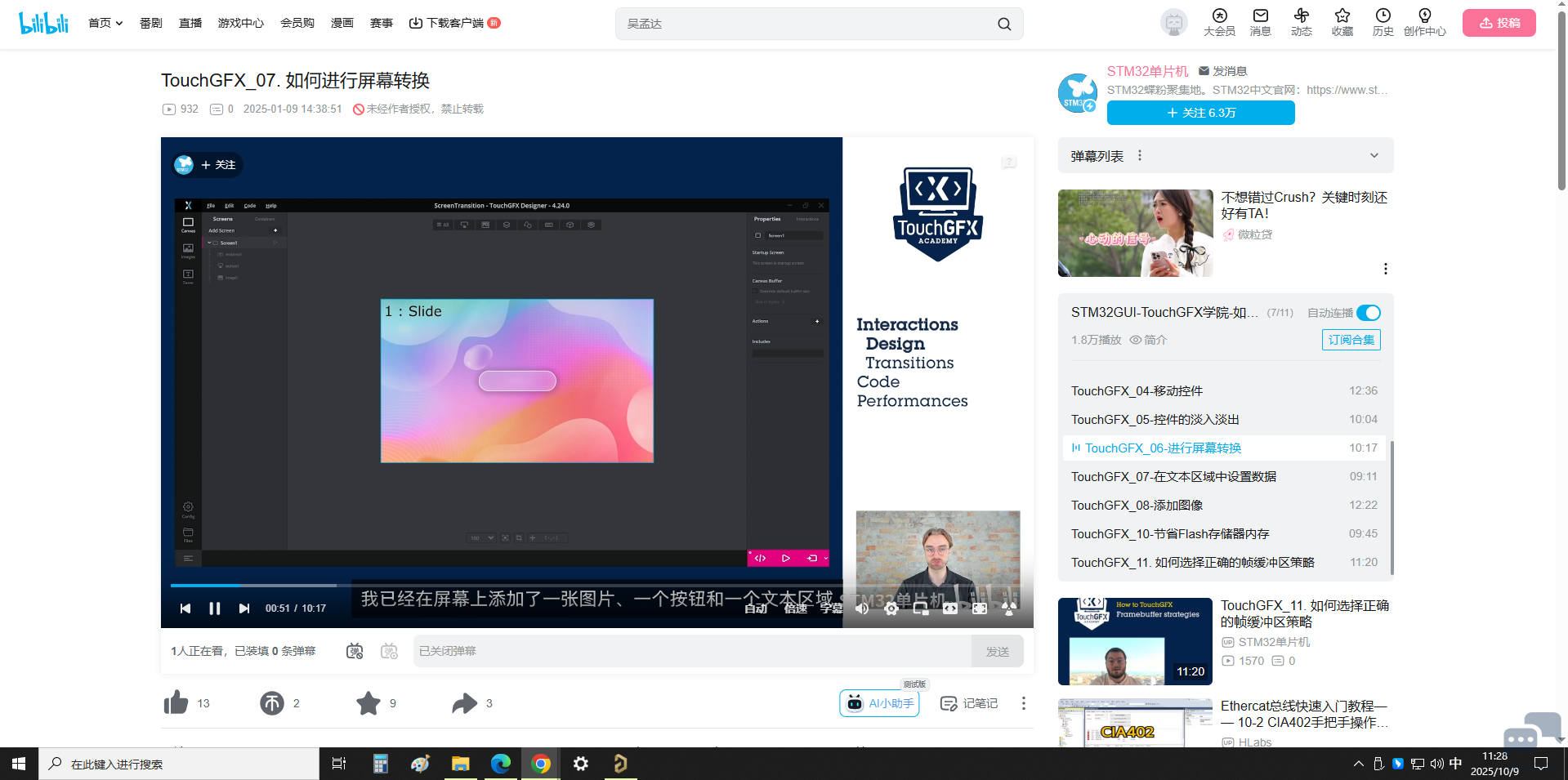Open the 直播 nav item

pyautogui.click(x=190, y=23)
